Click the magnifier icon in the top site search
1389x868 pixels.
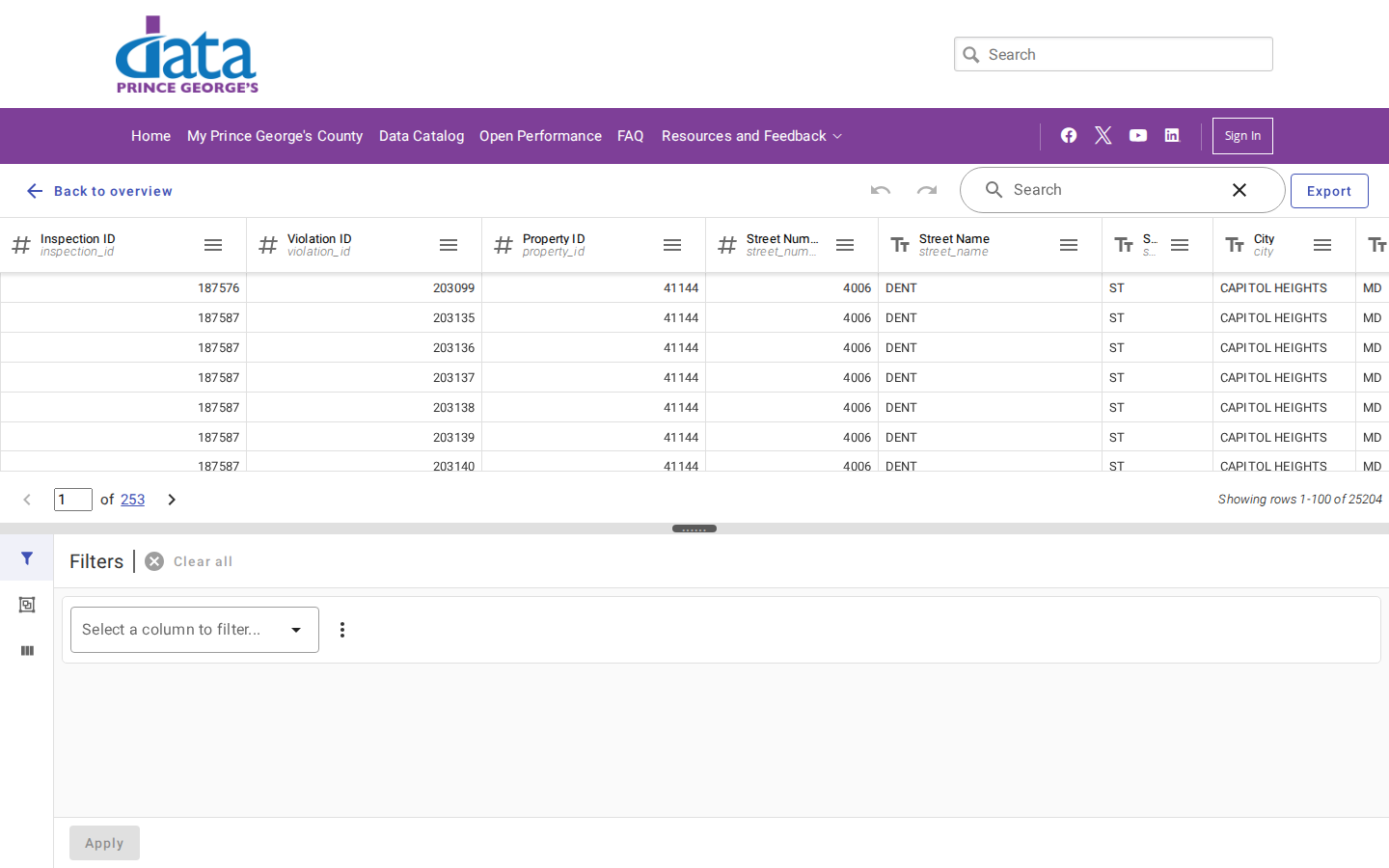971,55
